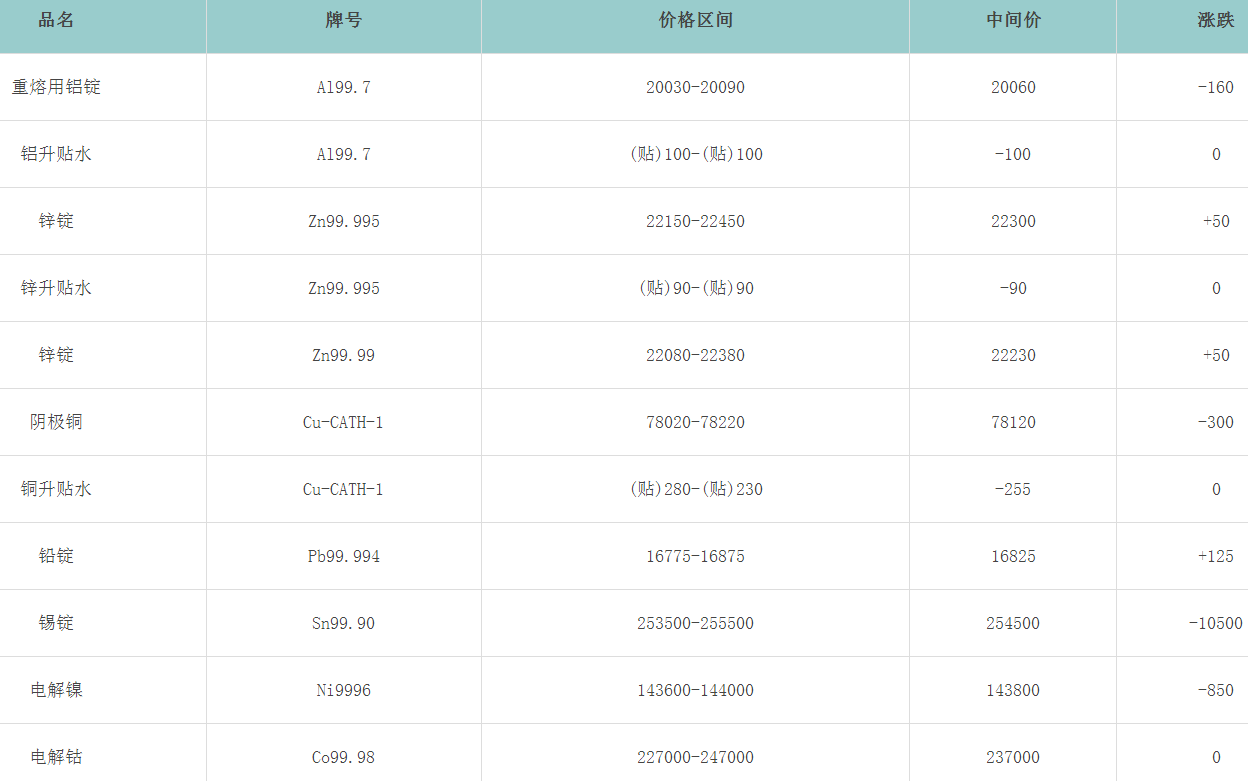This screenshot has width=1248, height=781.
Task: Click the 重熔用铝锭 product name
Action: pos(56,87)
